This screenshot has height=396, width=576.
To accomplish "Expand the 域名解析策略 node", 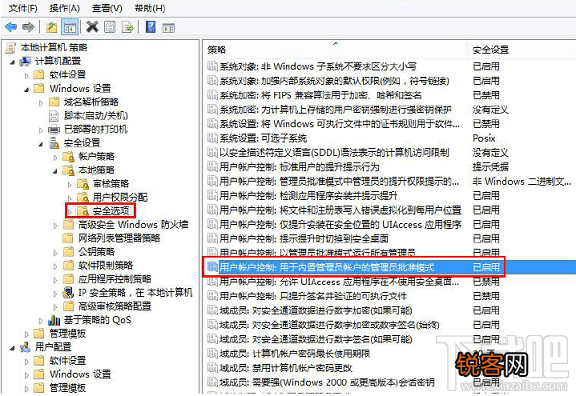I will tap(41, 103).
